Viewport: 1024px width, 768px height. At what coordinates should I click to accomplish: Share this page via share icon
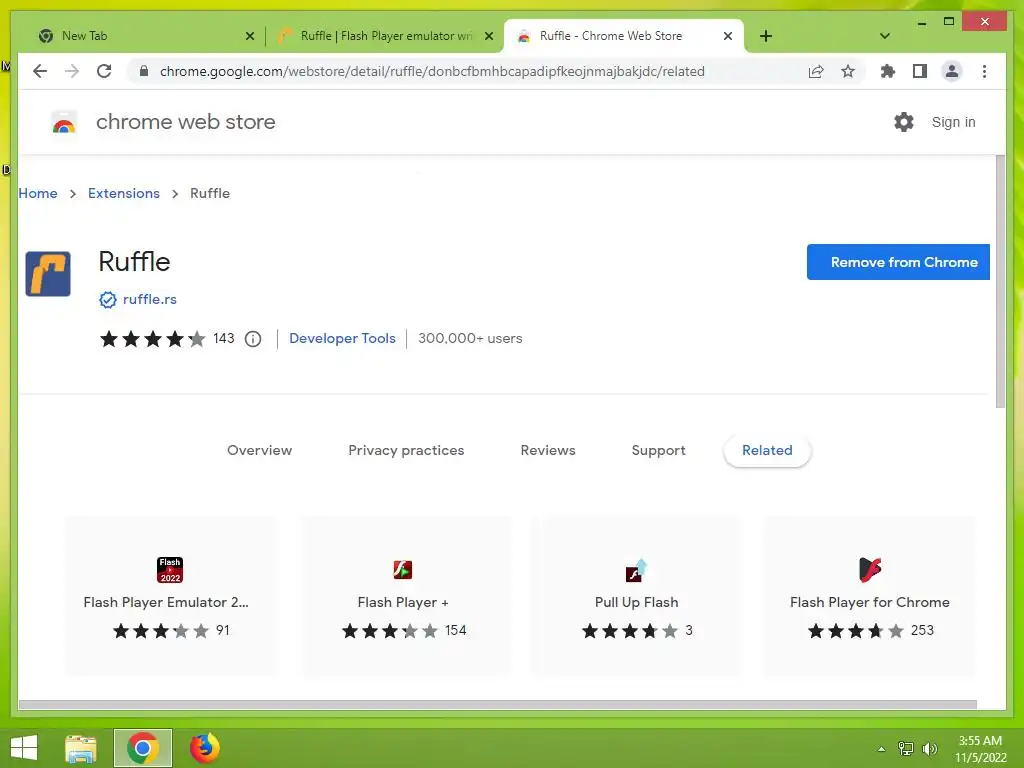pyautogui.click(x=816, y=71)
